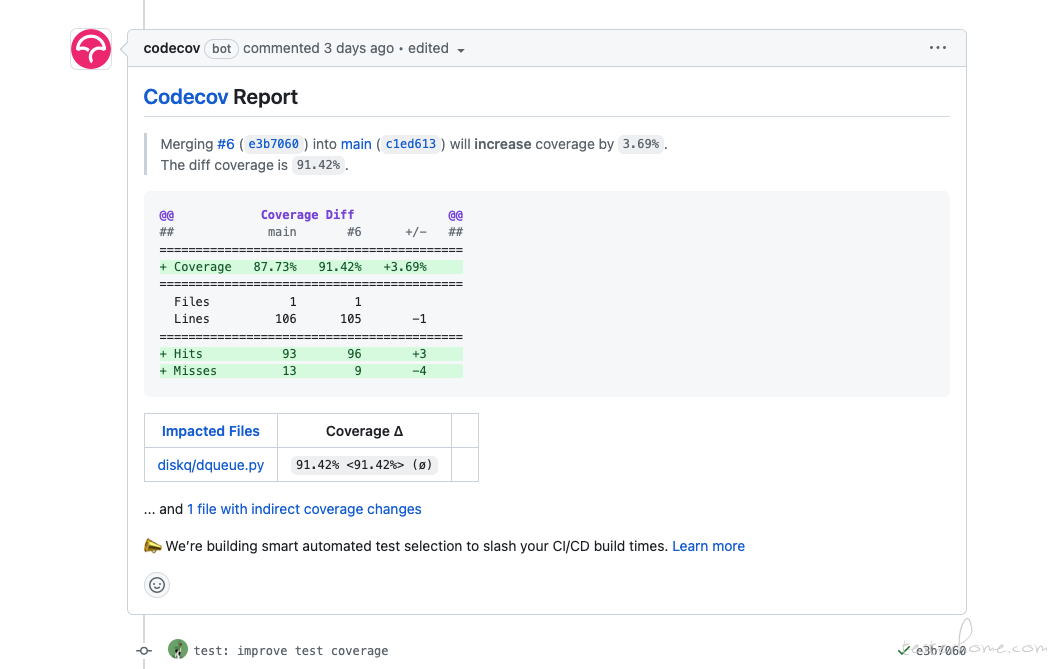Open the main branch link
Image resolution: width=1049 pixels, height=669 pixels.
click(x=356, y=145)
